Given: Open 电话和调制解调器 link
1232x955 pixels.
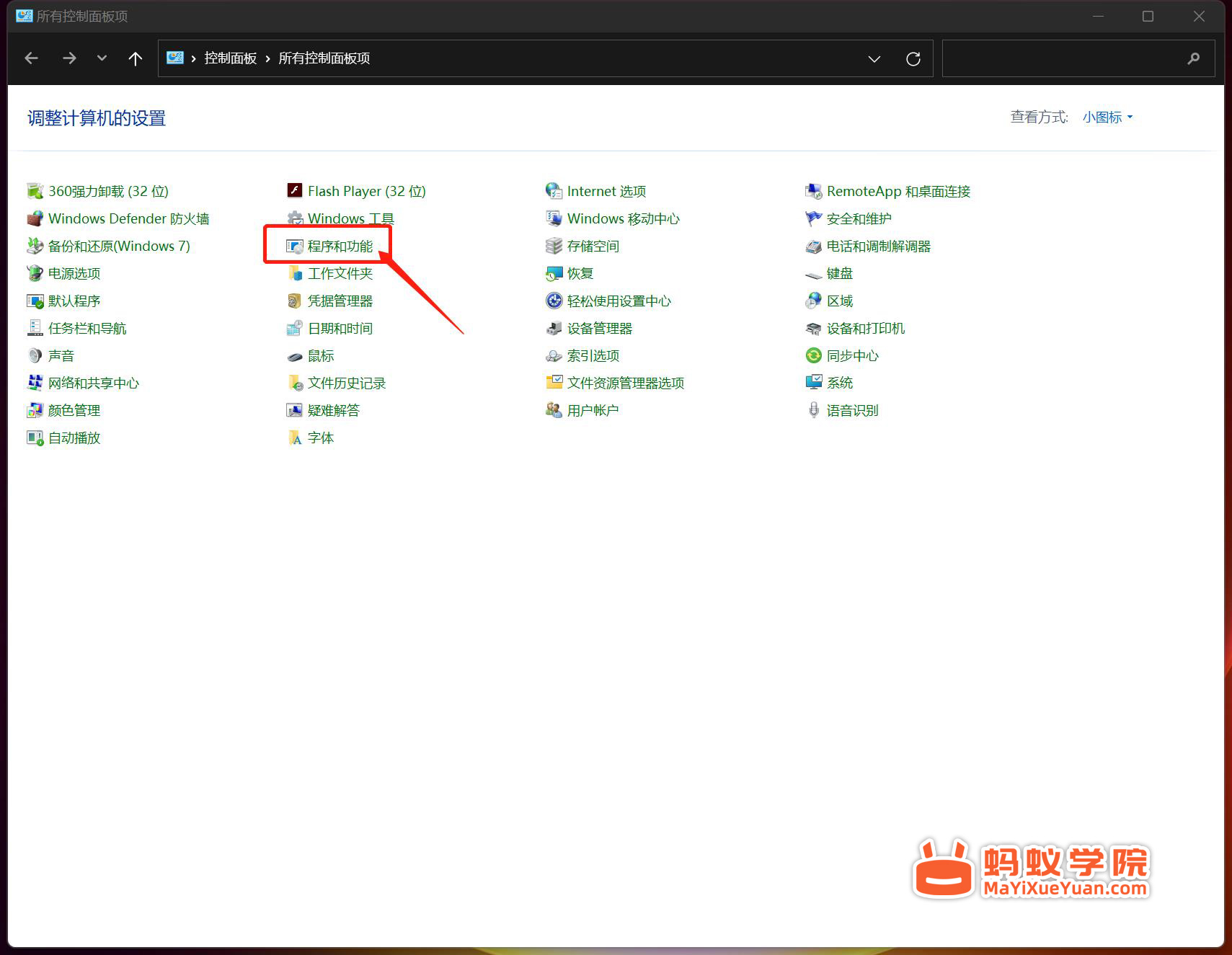Looking at the screenshot, I should 878,246.
